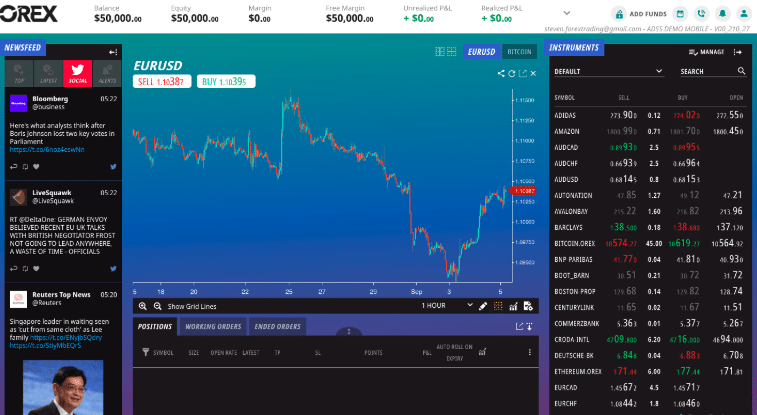The width and height of the screenshot is (757, 415).
Task: Click the instruments search magnifier icon
Action: [742, 71]
